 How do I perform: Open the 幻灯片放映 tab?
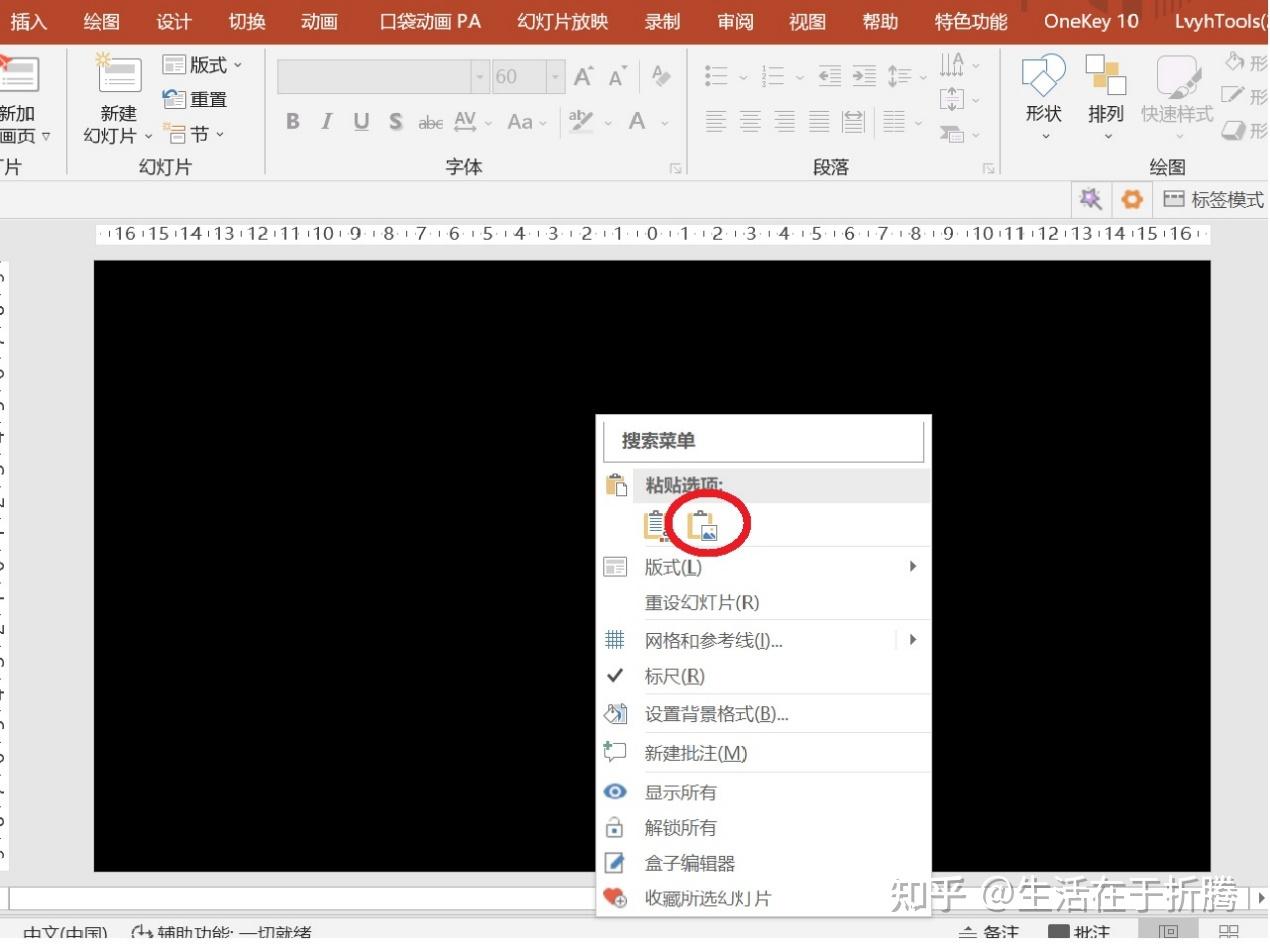tap(562, 21)
